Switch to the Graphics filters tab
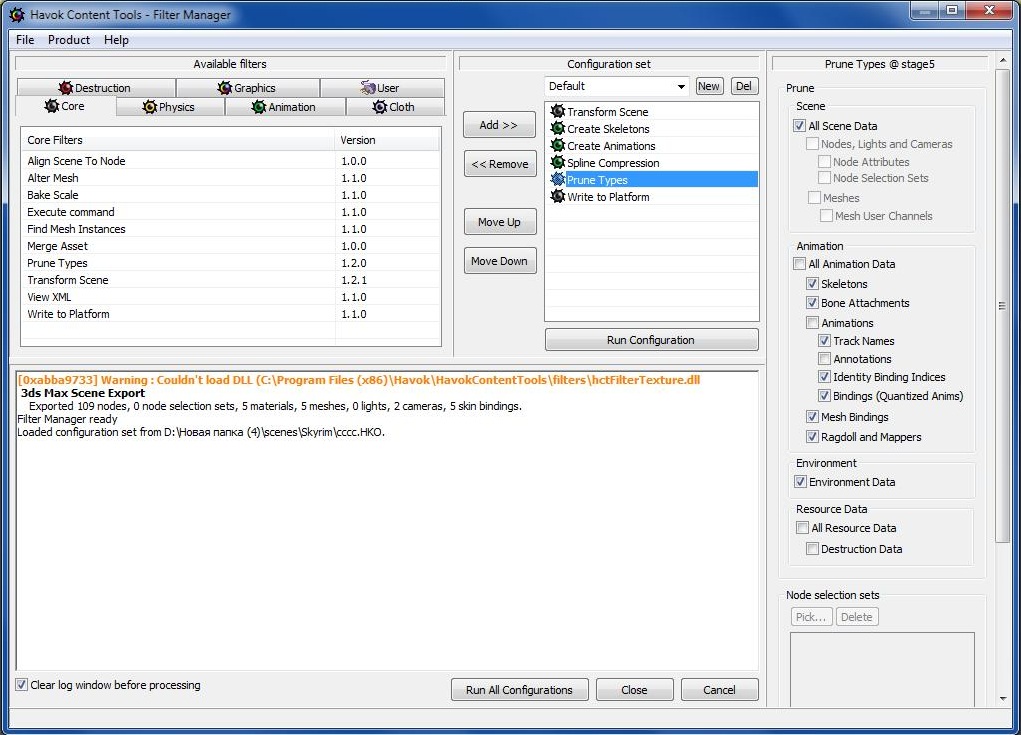The image size is (1021, 735). [247, 88]
